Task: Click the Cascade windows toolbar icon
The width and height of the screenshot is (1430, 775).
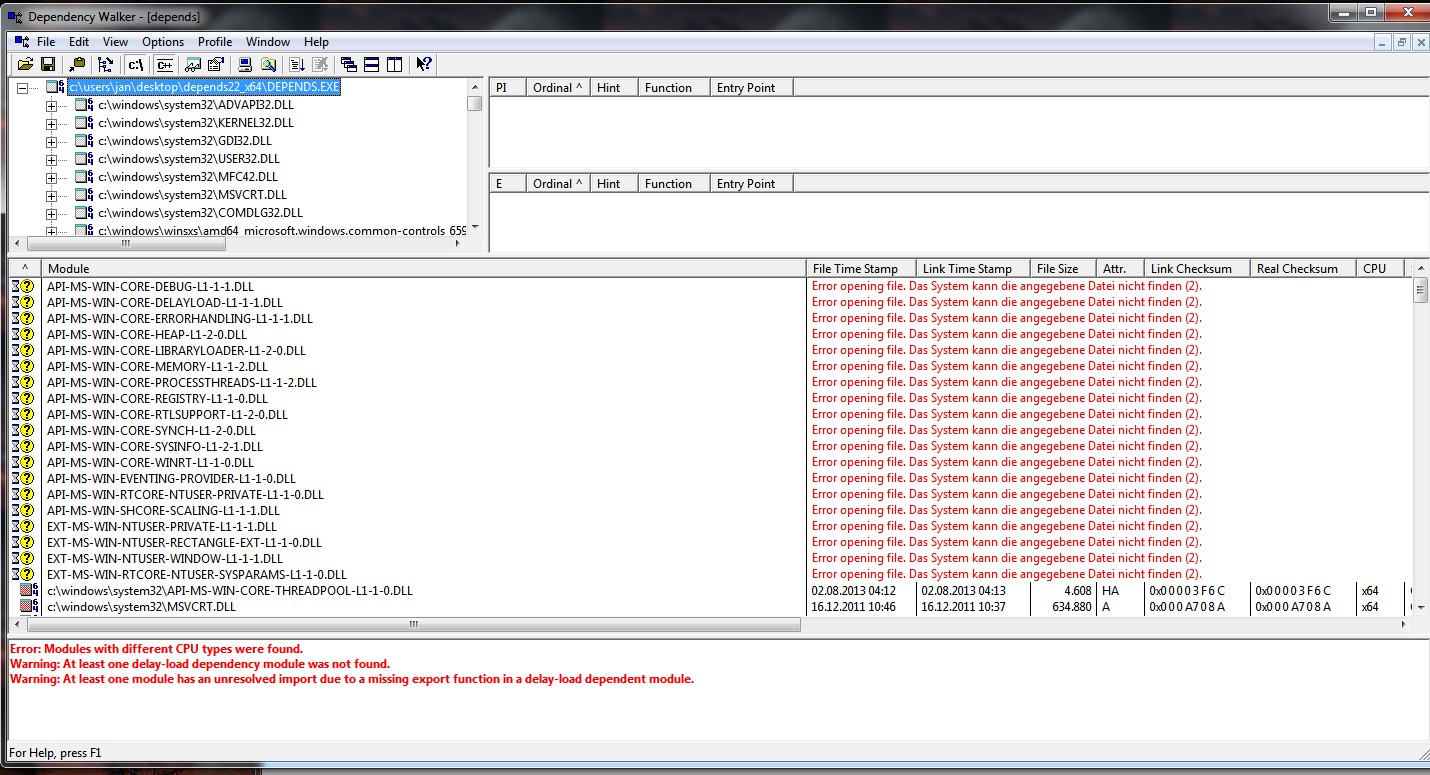Action: click(x=349, y=64)
